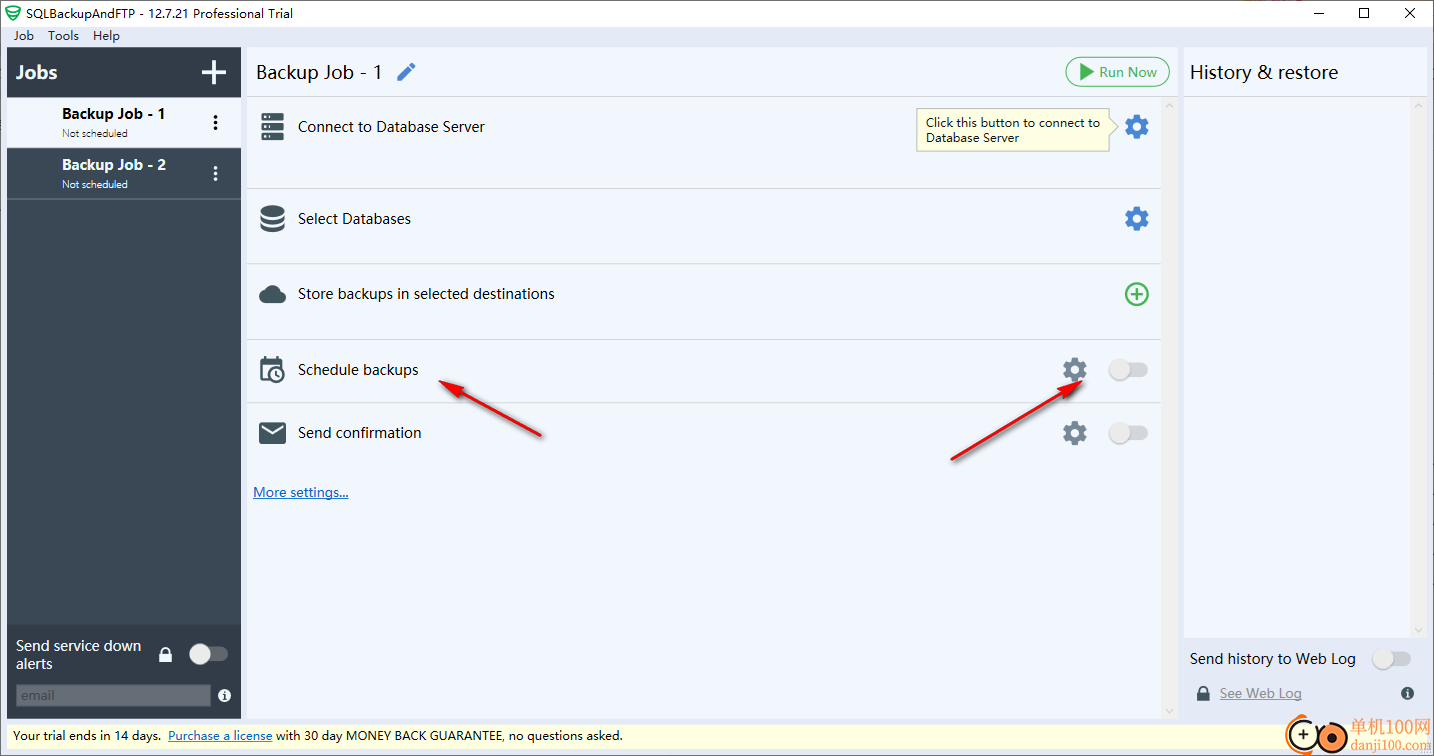1434x756 pixels.
Task: Open Backup Job - 1 three-dot menu
Action: click(215, 123)
